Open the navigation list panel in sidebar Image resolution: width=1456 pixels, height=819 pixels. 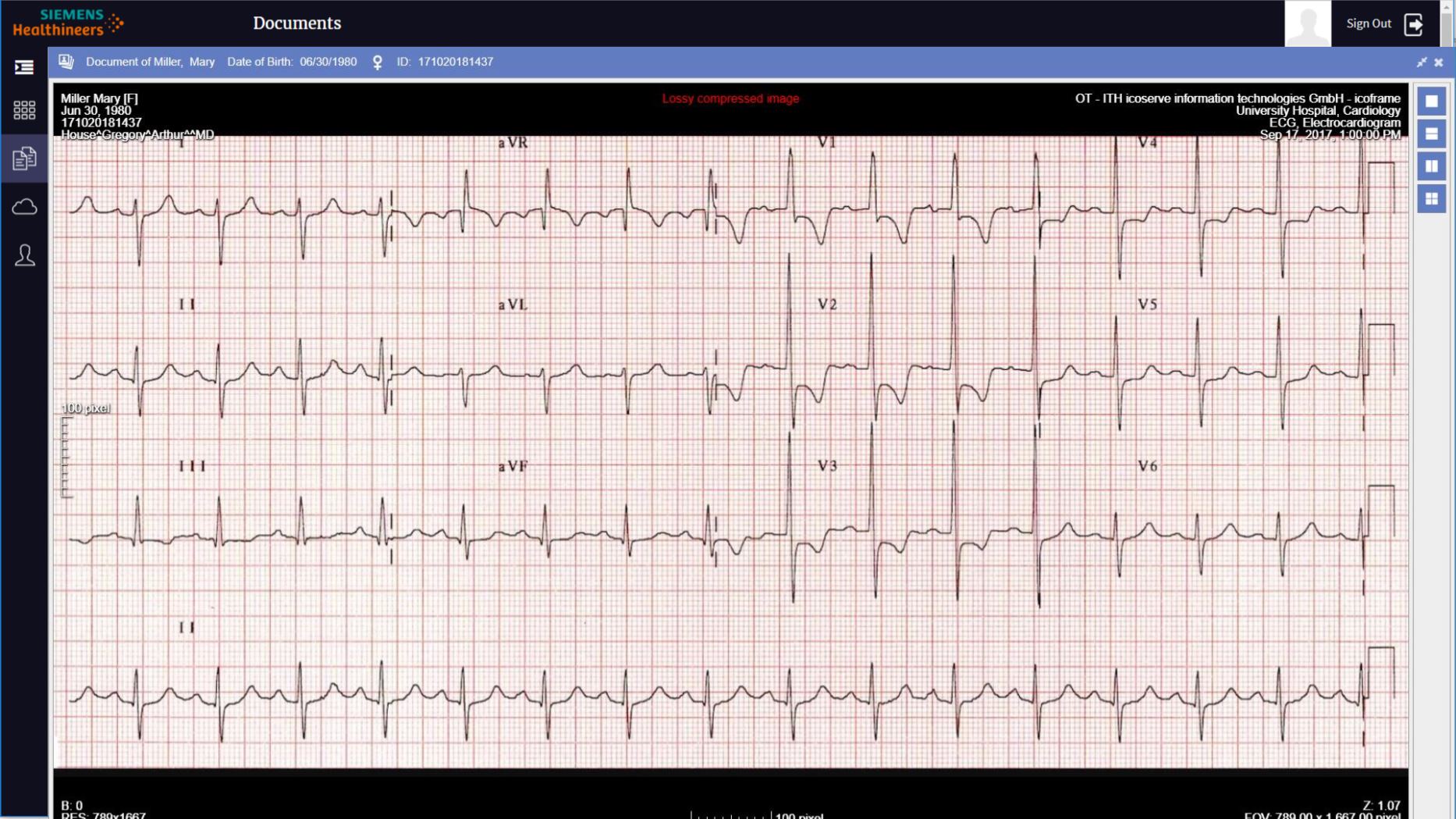23,67
